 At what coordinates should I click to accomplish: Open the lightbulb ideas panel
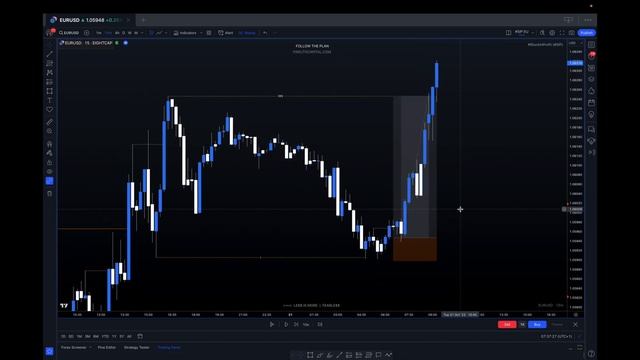pos(591,115)
